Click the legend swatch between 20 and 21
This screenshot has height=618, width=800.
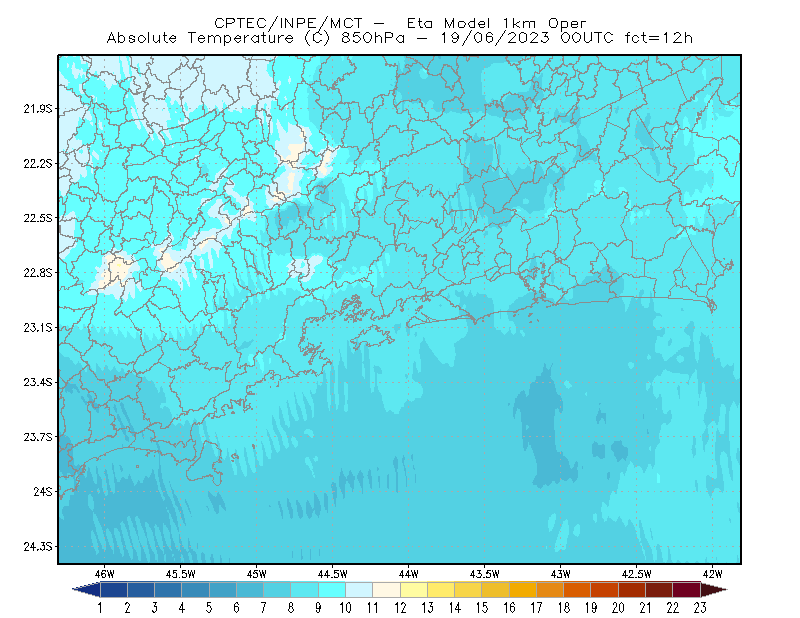(632, 590)
